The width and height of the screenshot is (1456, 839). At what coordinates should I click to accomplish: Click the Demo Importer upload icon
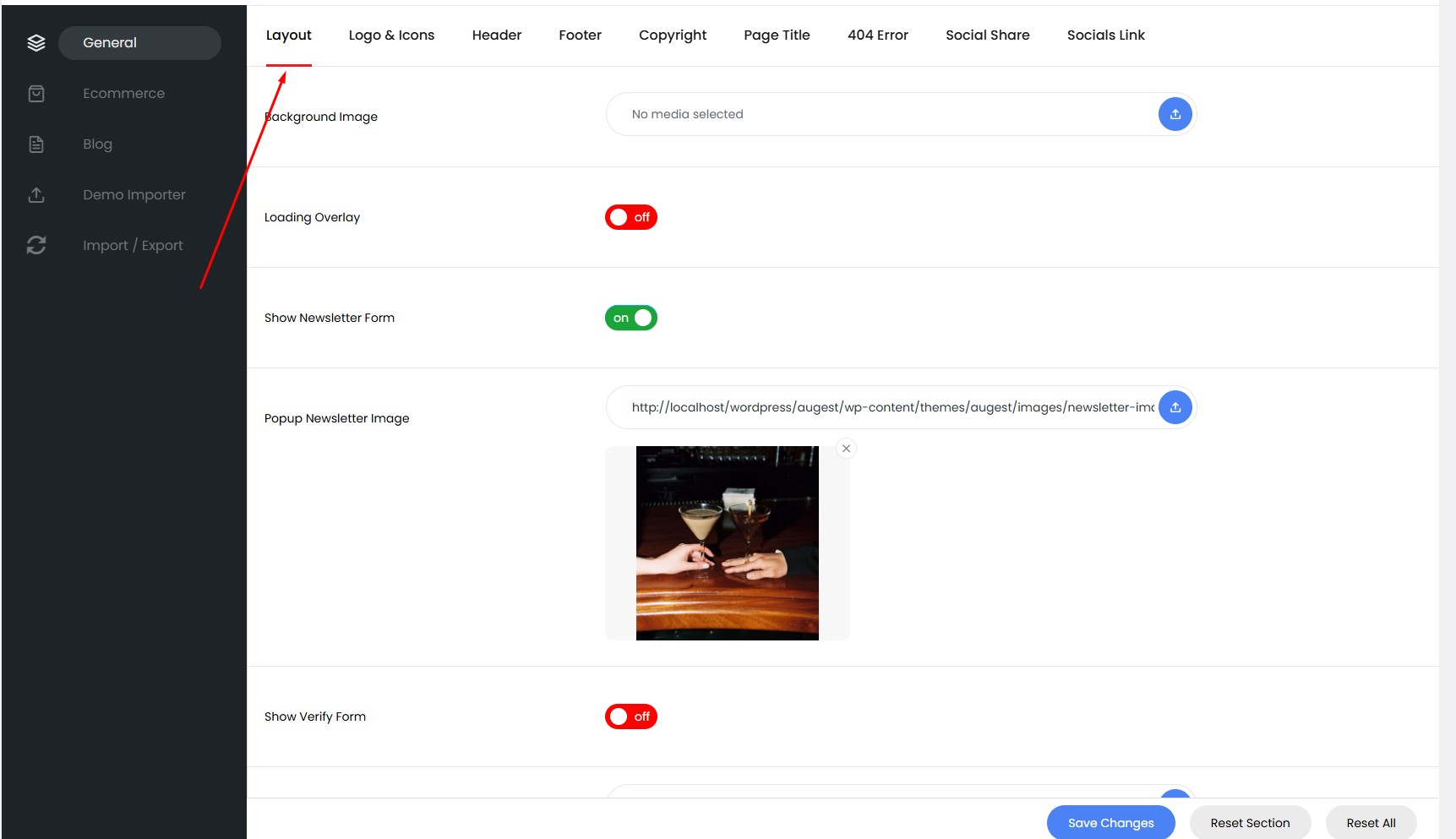(36, 195)
